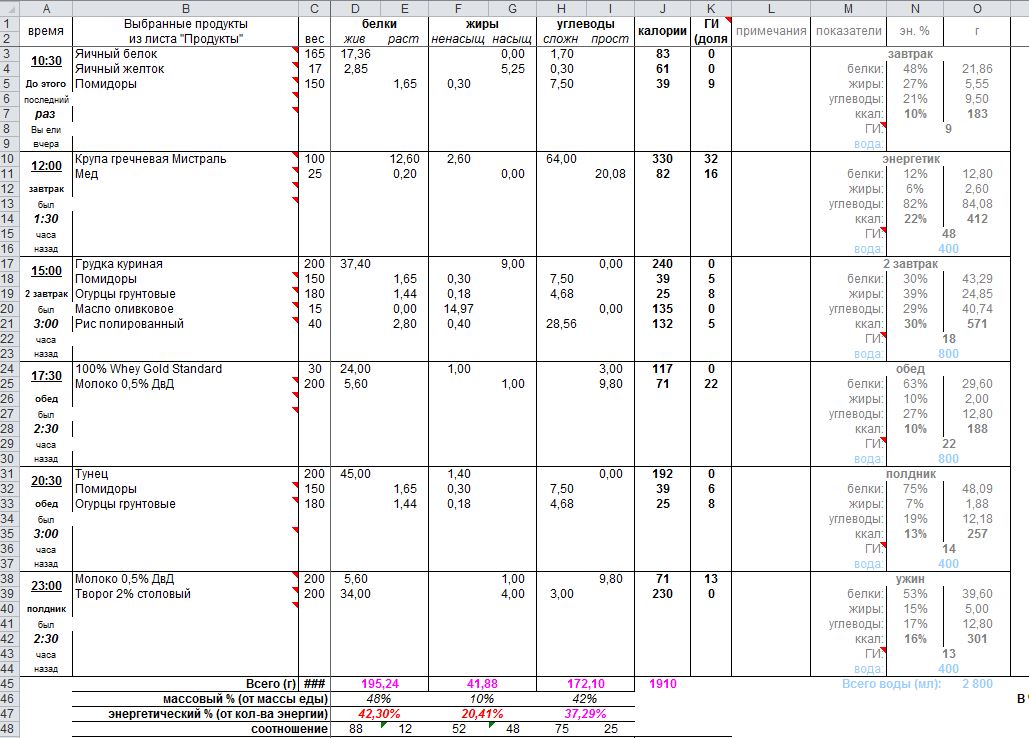Click the time cell '15:00'
1029x738 pixels.
(46, 271)
